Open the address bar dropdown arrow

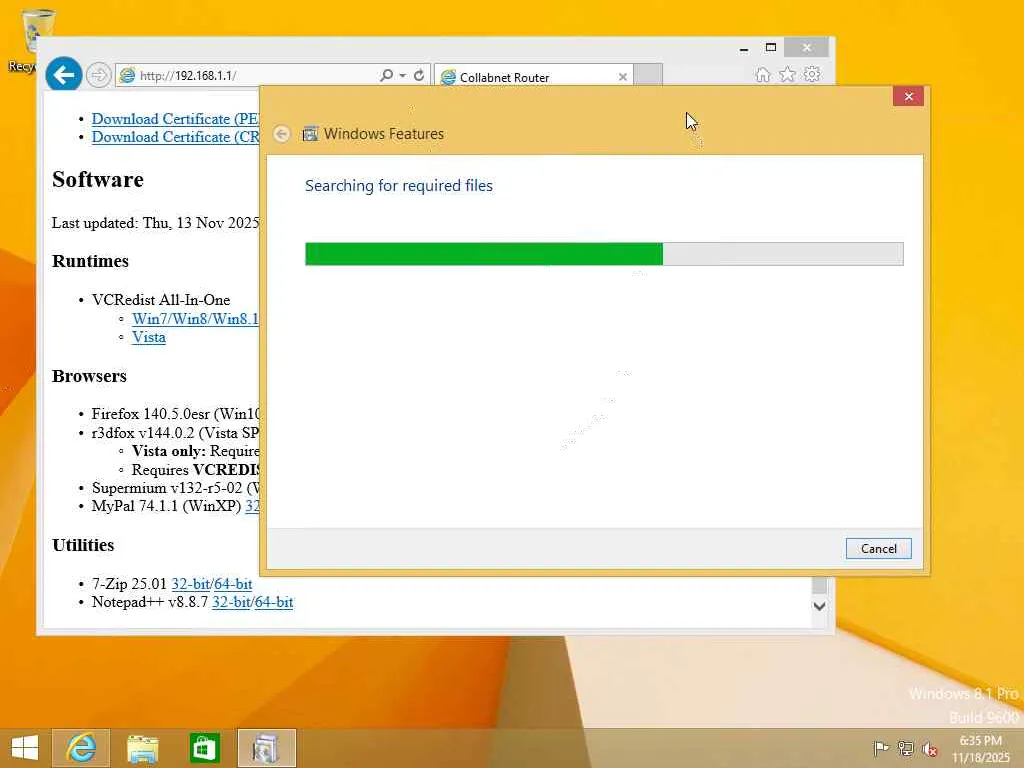pyautogui.click(x=402, y=76)
